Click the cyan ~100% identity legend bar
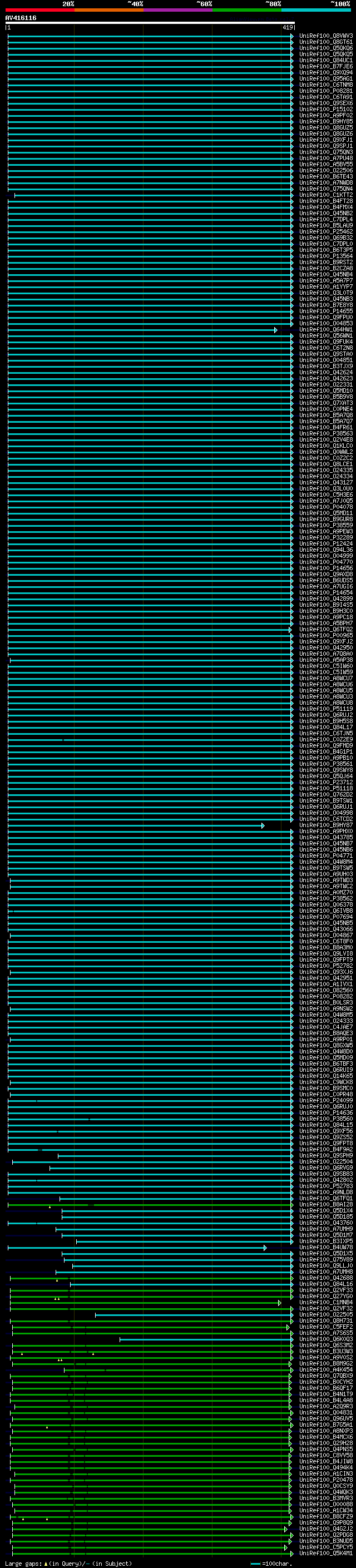This screenshot has height=1568, width=356. (x=317, y=10)
